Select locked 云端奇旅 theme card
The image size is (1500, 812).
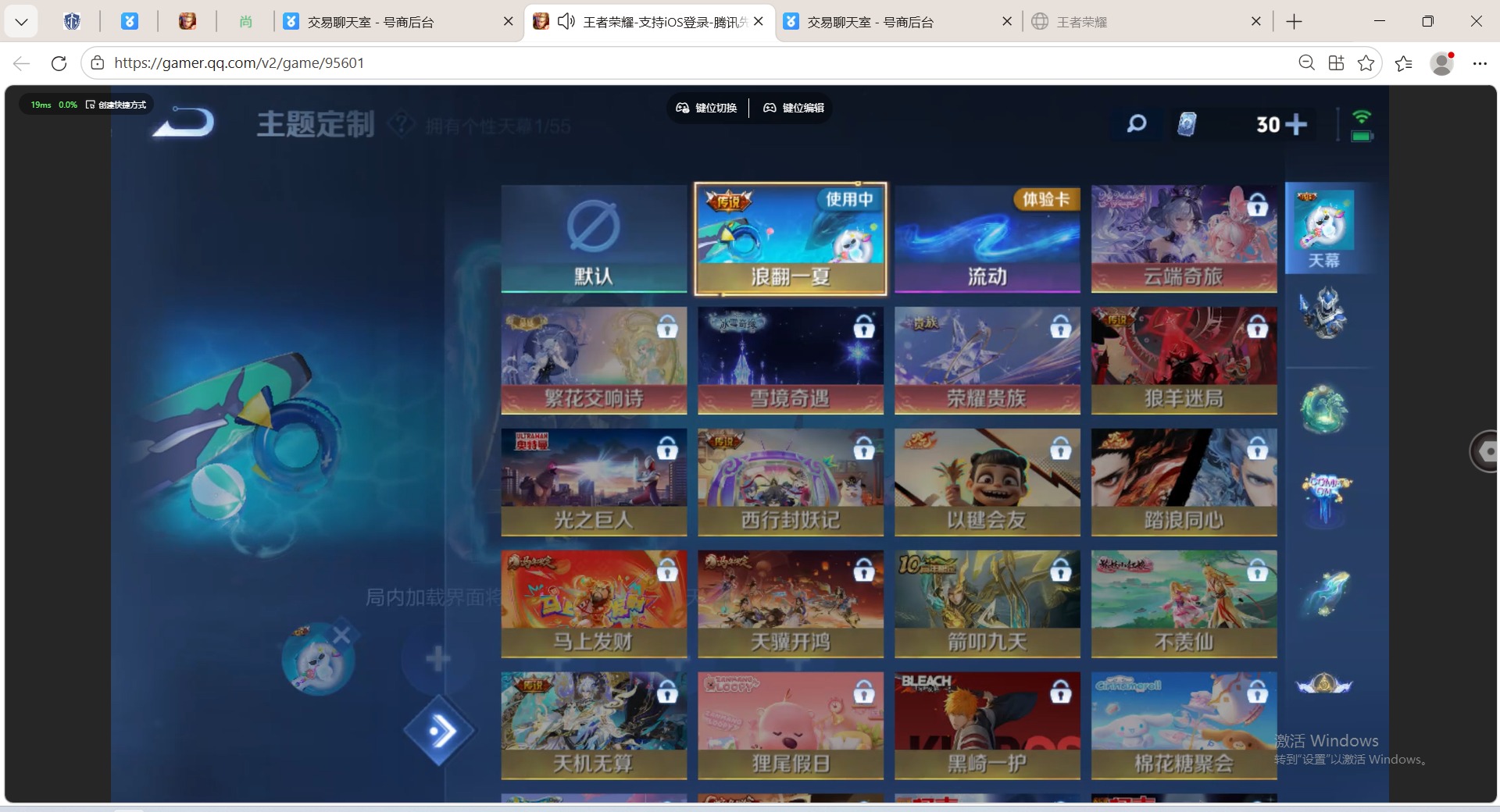pos(1184,239)
